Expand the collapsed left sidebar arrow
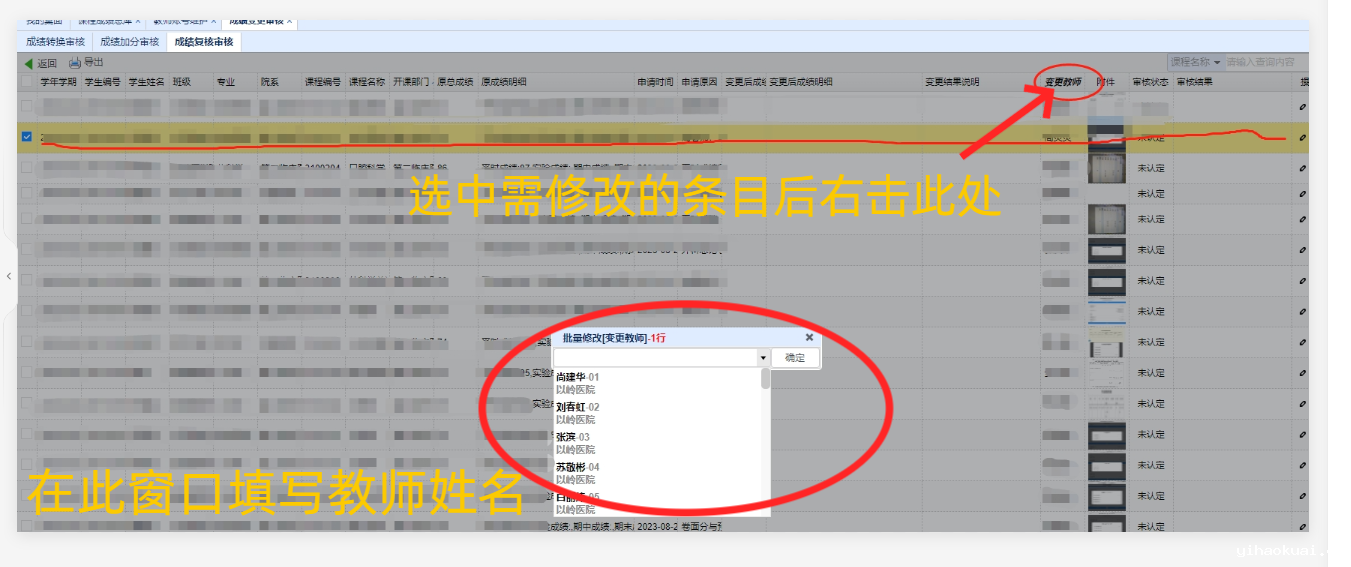This screenshot has width=1351, height=567. pyautogui.click(x=9, y=275)
